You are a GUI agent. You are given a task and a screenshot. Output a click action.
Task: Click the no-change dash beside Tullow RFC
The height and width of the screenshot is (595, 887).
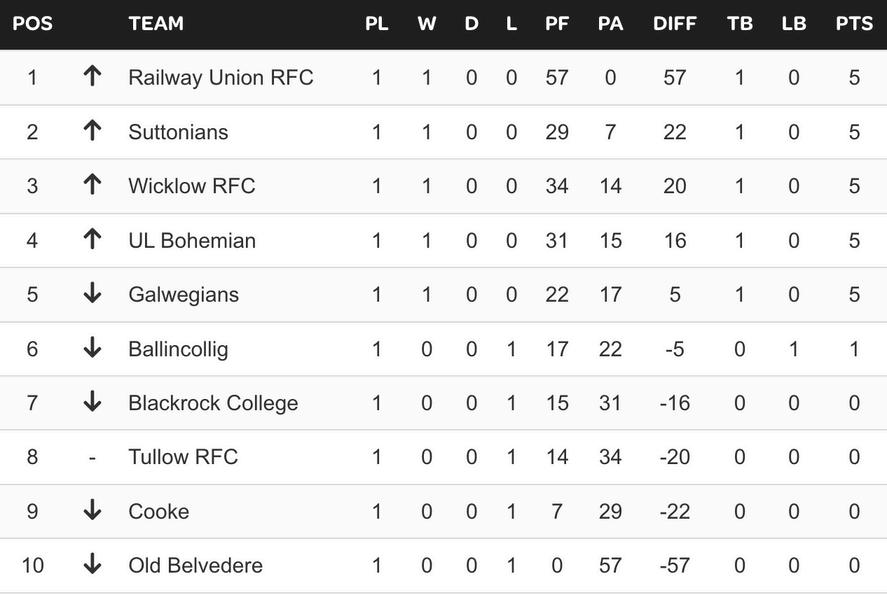[92, 457]
